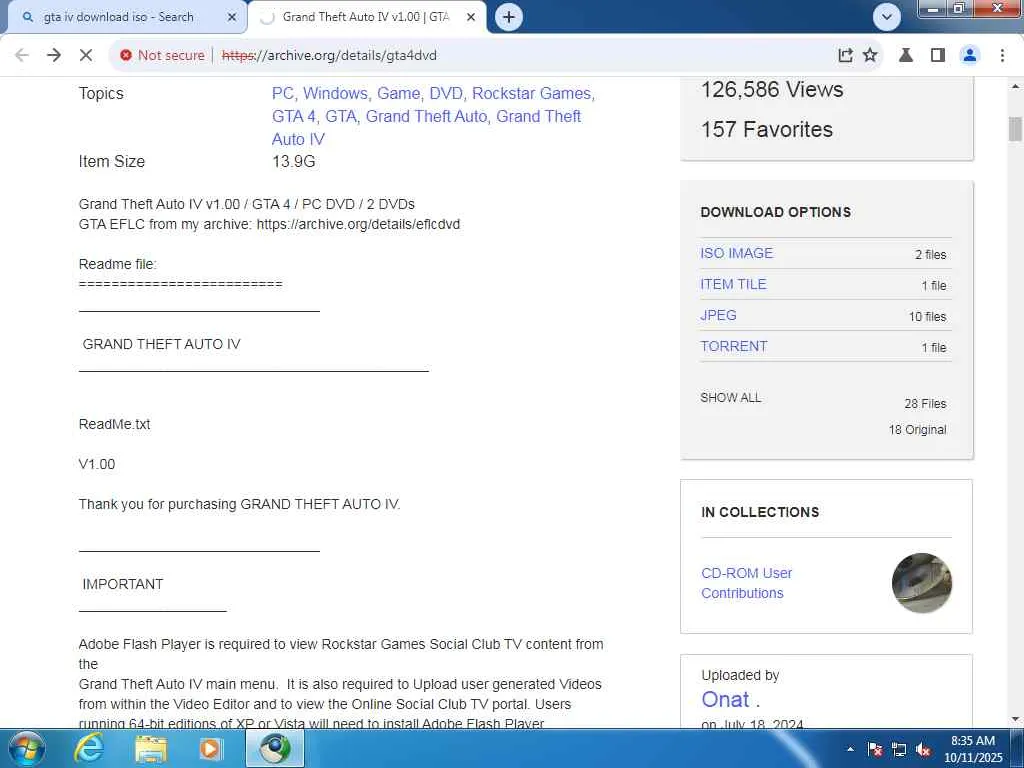Launch Internet Explorer from the taskbar
Image resolution: width=1024 pixels, height=768 pixels.
(x=89, y=748)
